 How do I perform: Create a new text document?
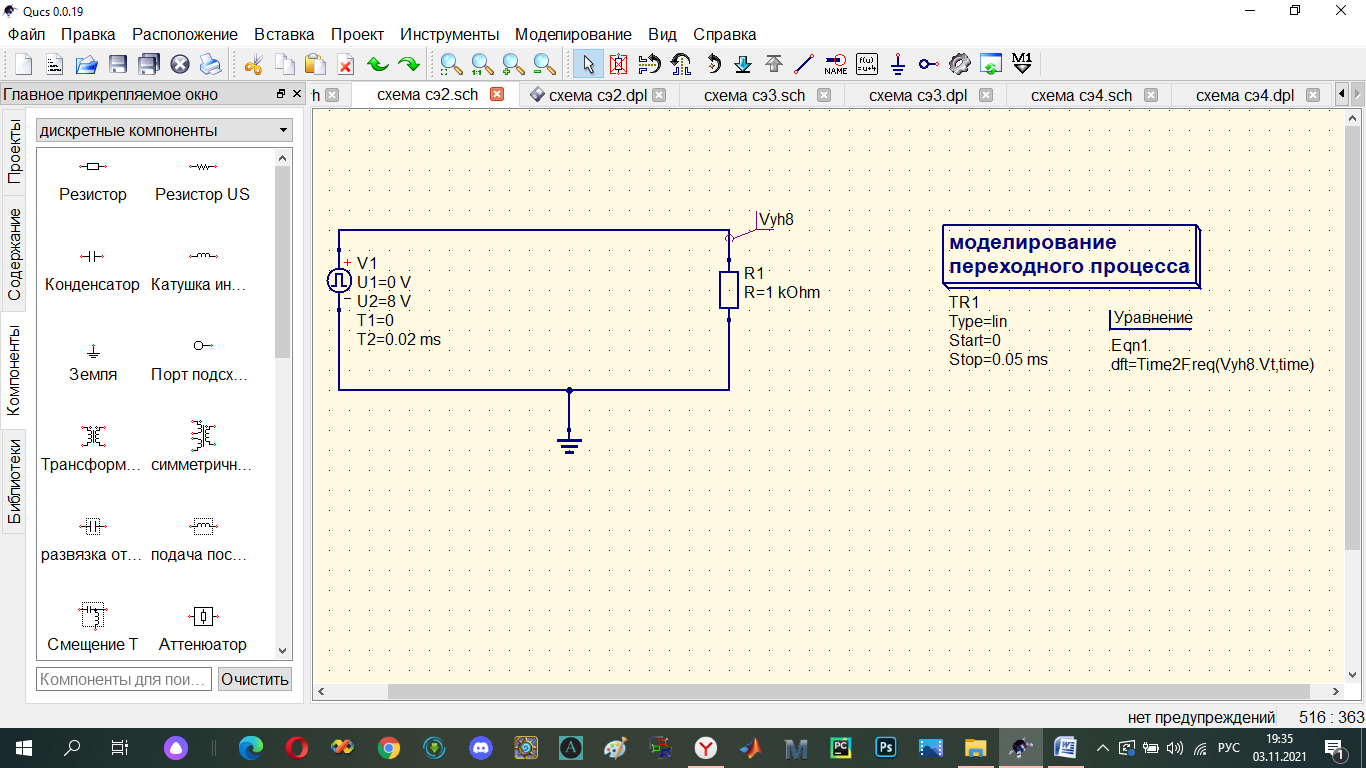54,65
